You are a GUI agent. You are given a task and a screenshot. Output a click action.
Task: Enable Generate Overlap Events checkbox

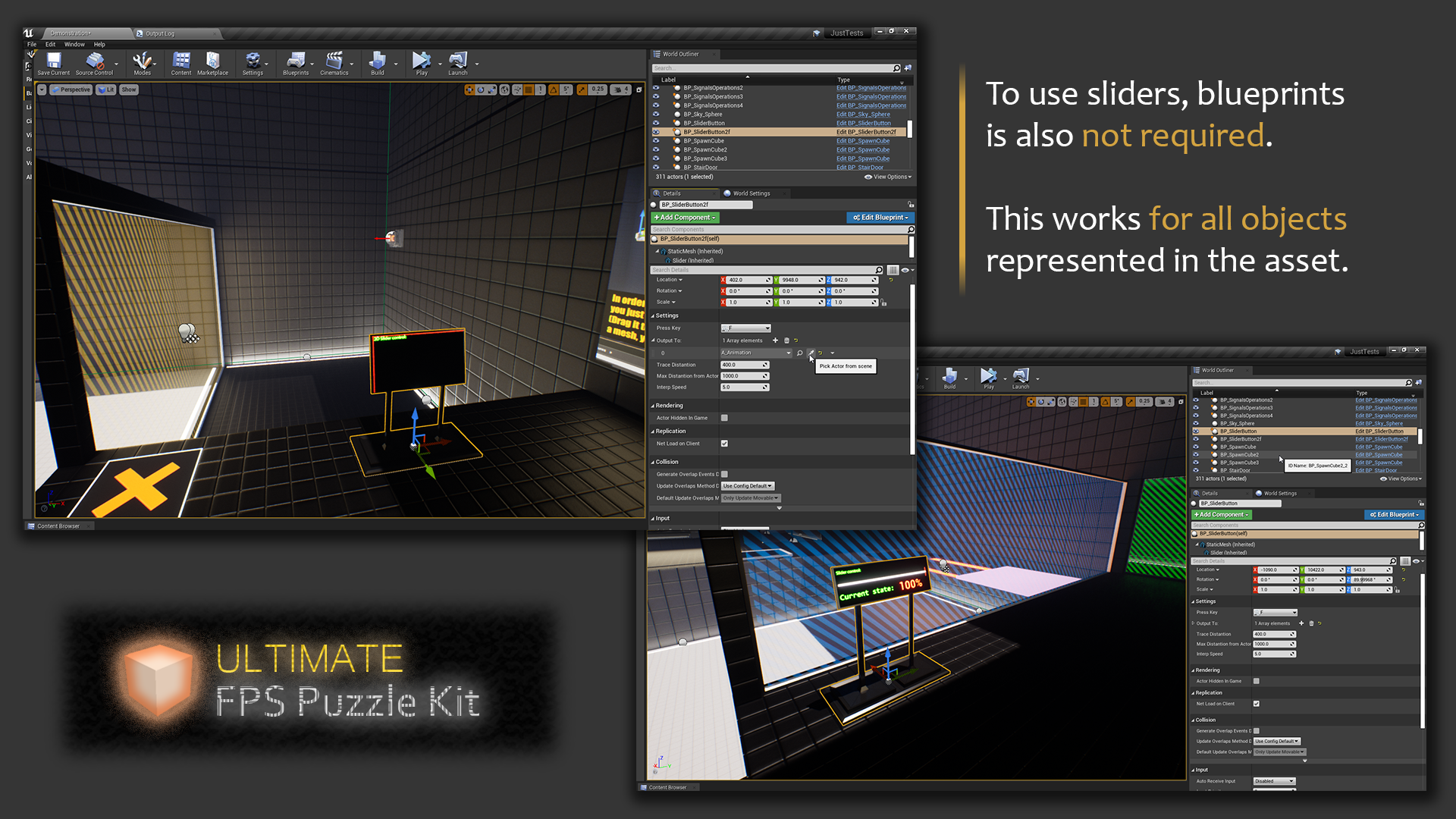click(x=724, y=473)
